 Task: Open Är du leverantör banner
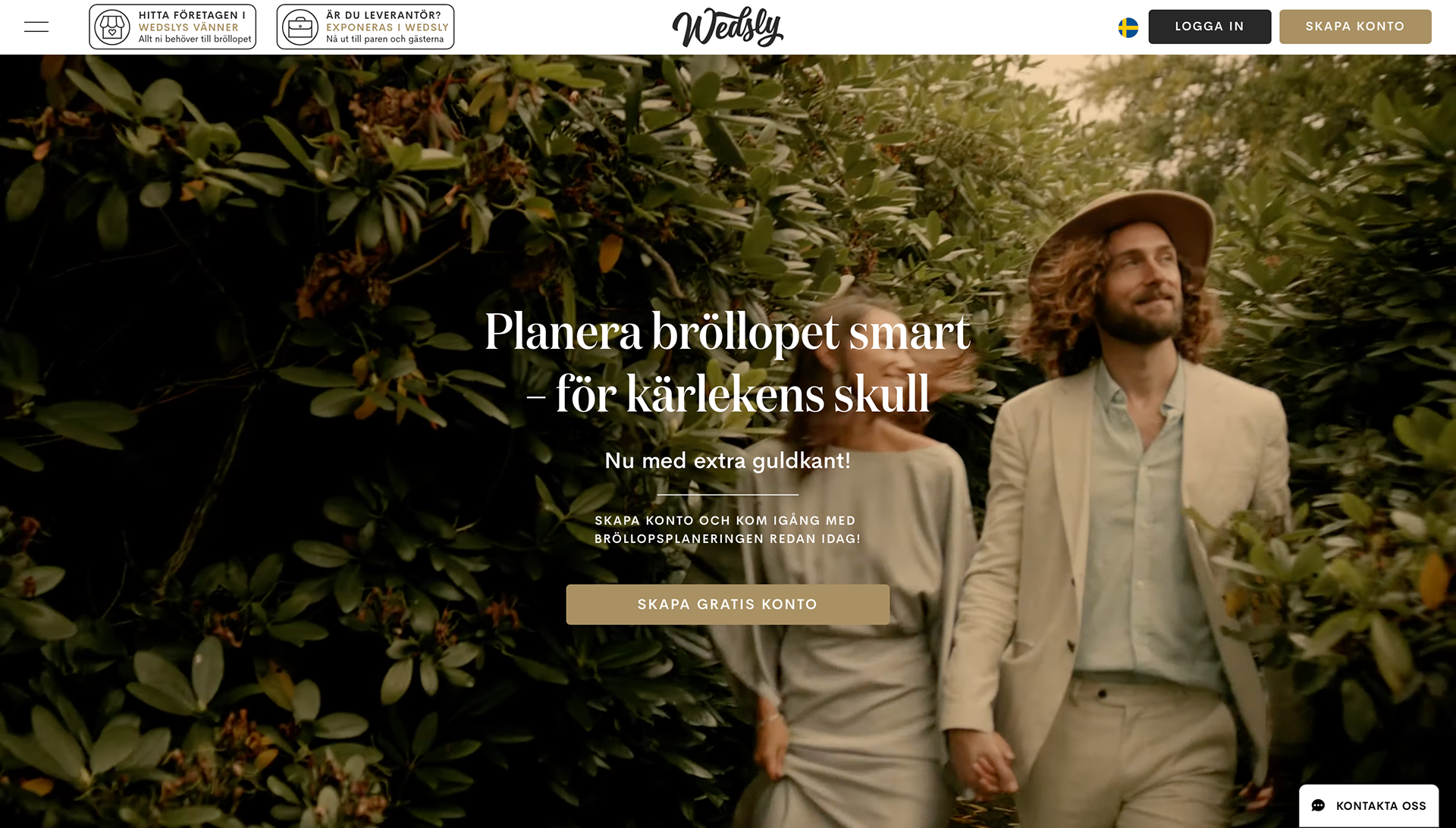point(366,27)
